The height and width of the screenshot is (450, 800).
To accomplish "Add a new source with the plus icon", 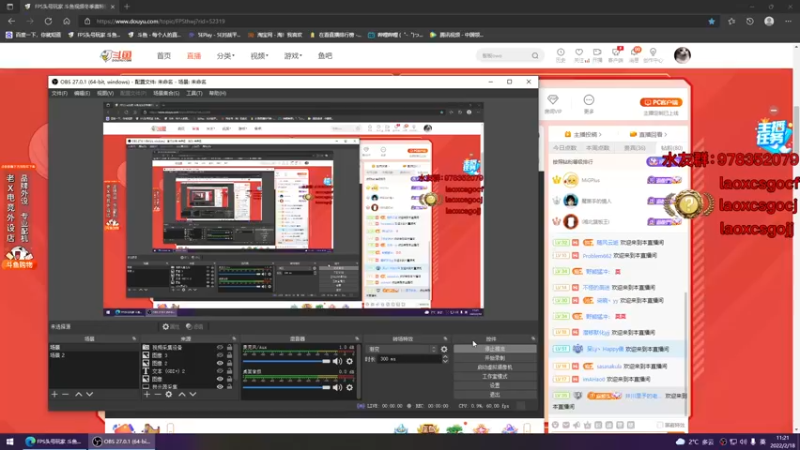I will tap(147, 394).
